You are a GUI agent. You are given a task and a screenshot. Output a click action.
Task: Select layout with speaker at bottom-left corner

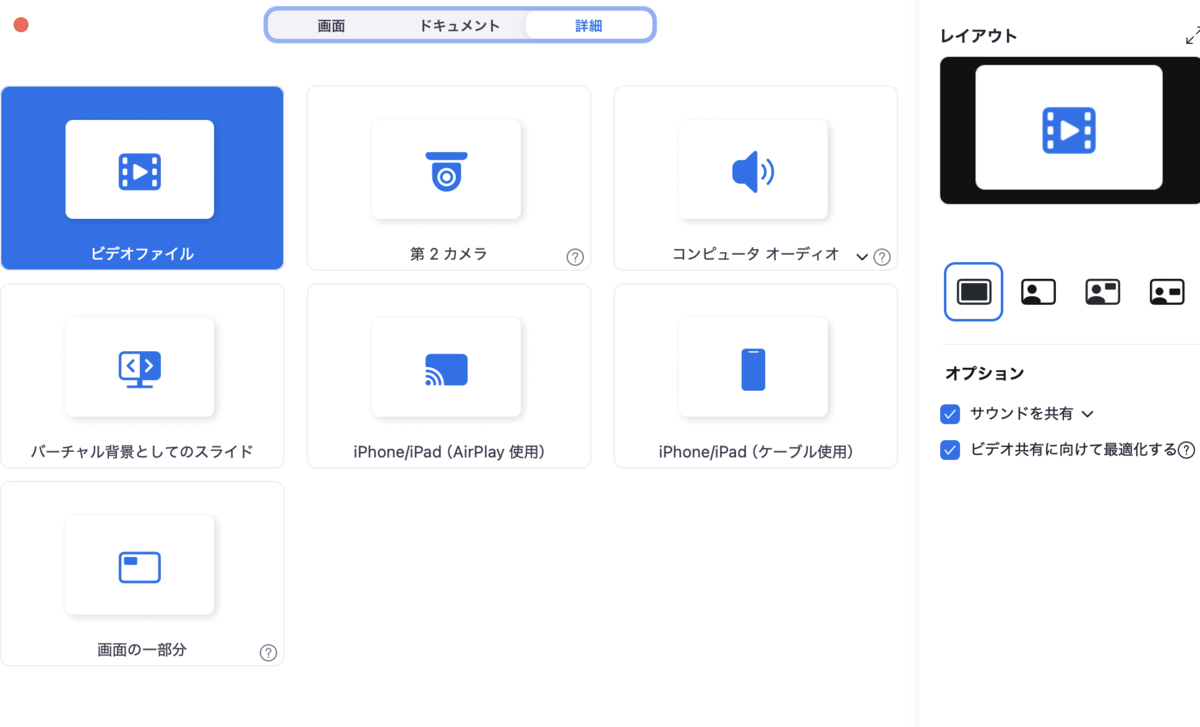[1038, 292]
